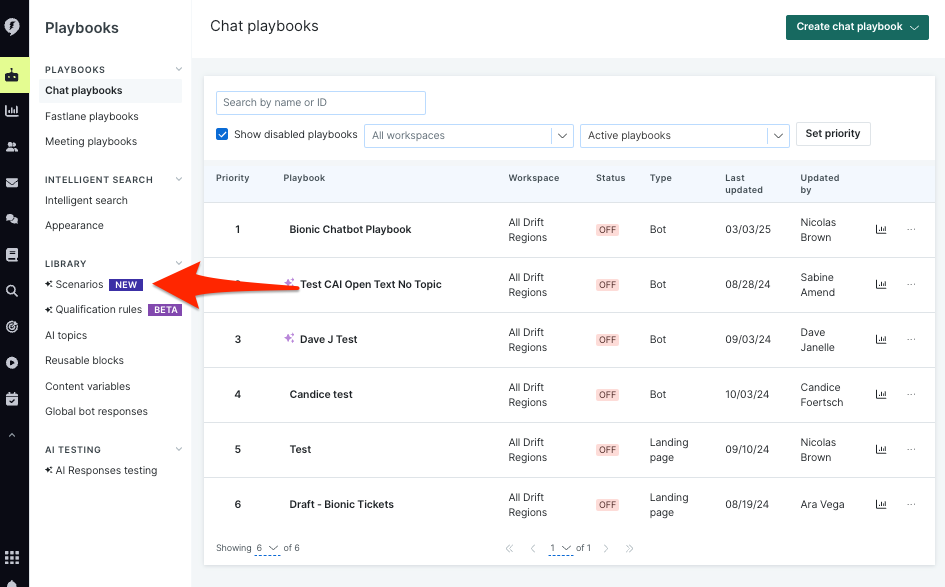The image size is (945, 587).
Task: Click the Create chat playbook button
Action: [857, 27]
